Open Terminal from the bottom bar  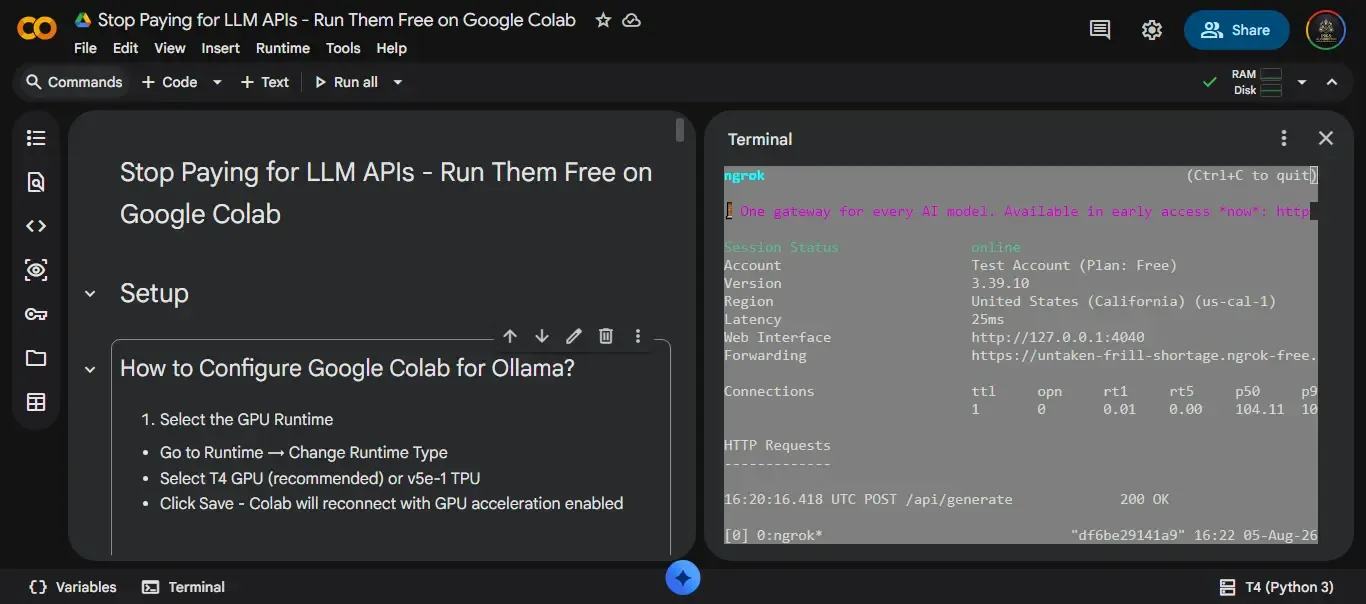click(x=183, y=587)
